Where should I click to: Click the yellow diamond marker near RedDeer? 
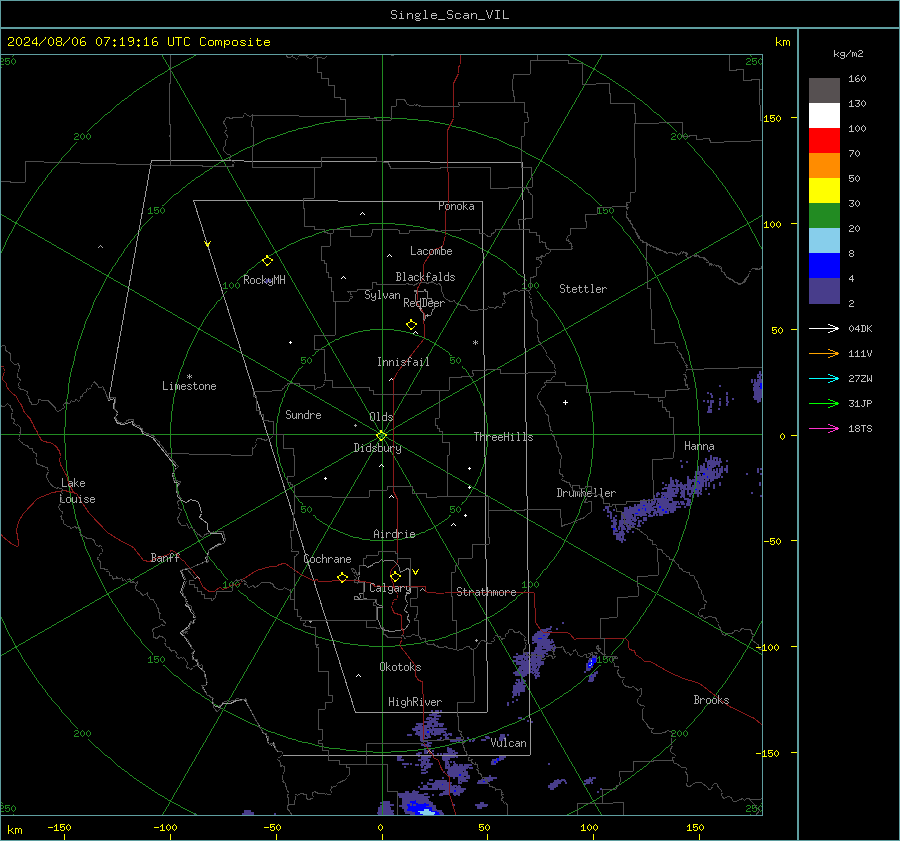click(412, 325)
